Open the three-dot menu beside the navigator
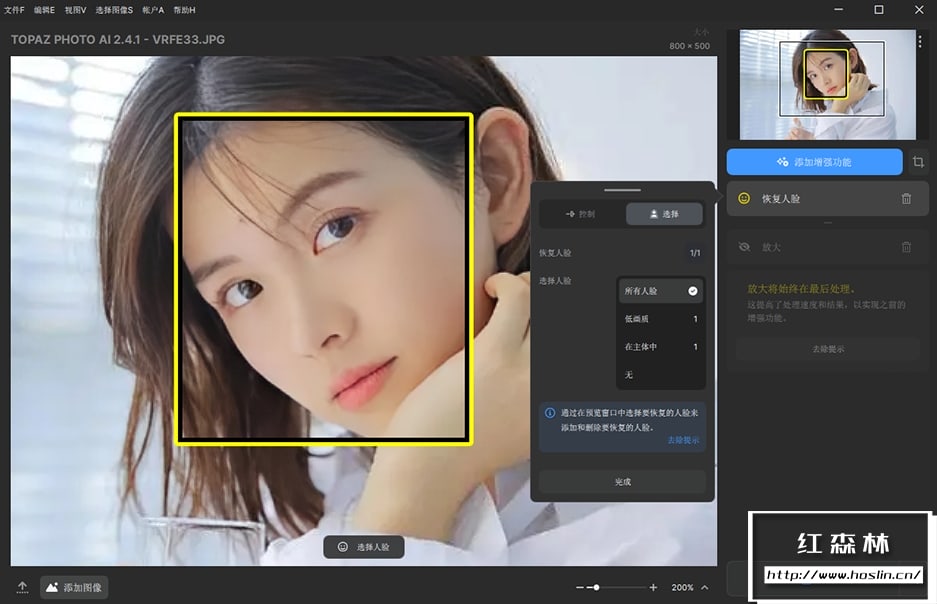This screenshot has width=937, height=604. (x=920, y=42)
